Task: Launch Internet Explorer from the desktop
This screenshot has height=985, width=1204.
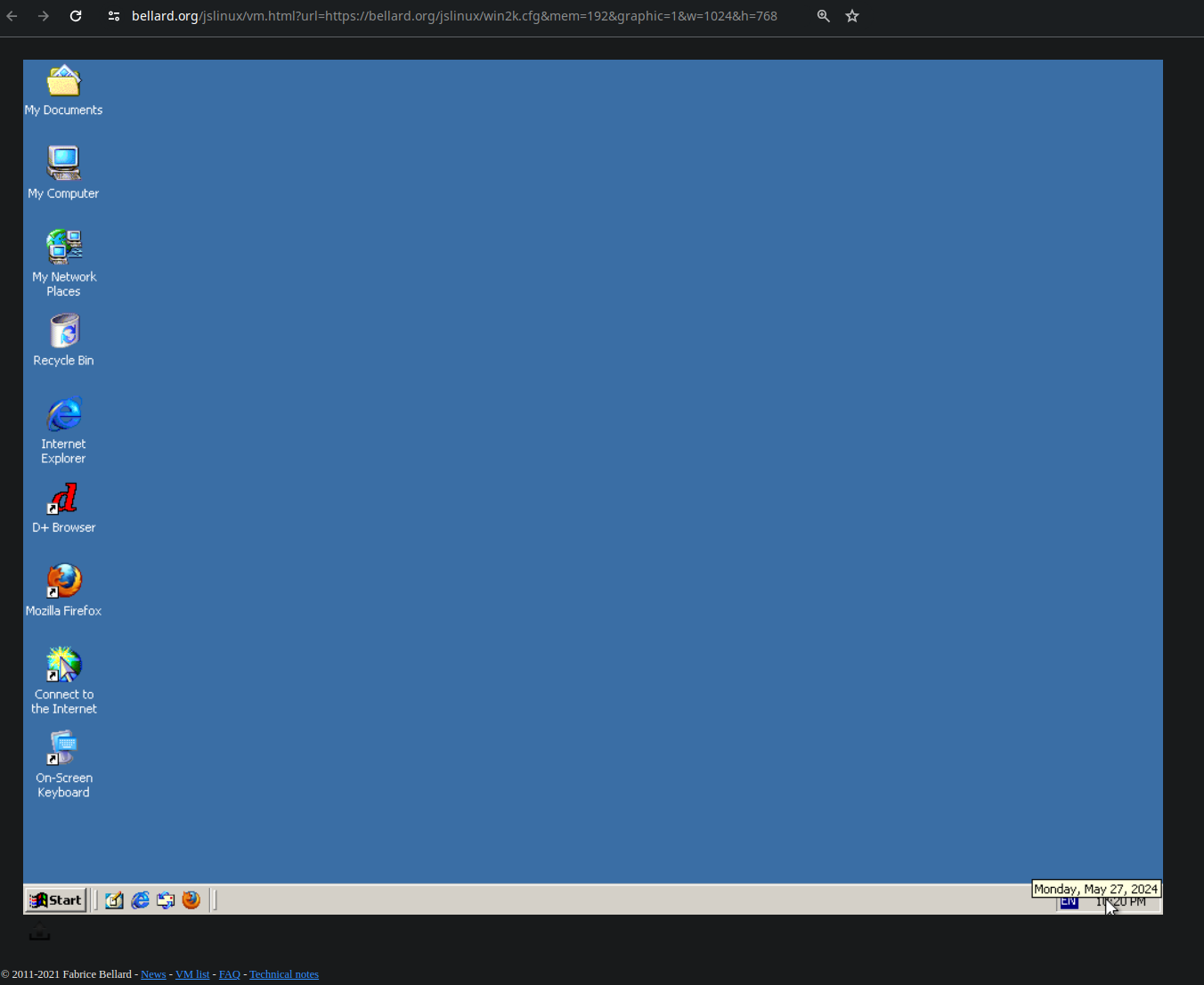Action: (x=62, y=413)
